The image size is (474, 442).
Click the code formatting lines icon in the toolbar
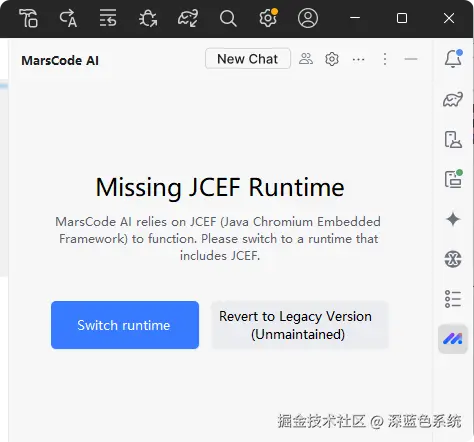108,18
